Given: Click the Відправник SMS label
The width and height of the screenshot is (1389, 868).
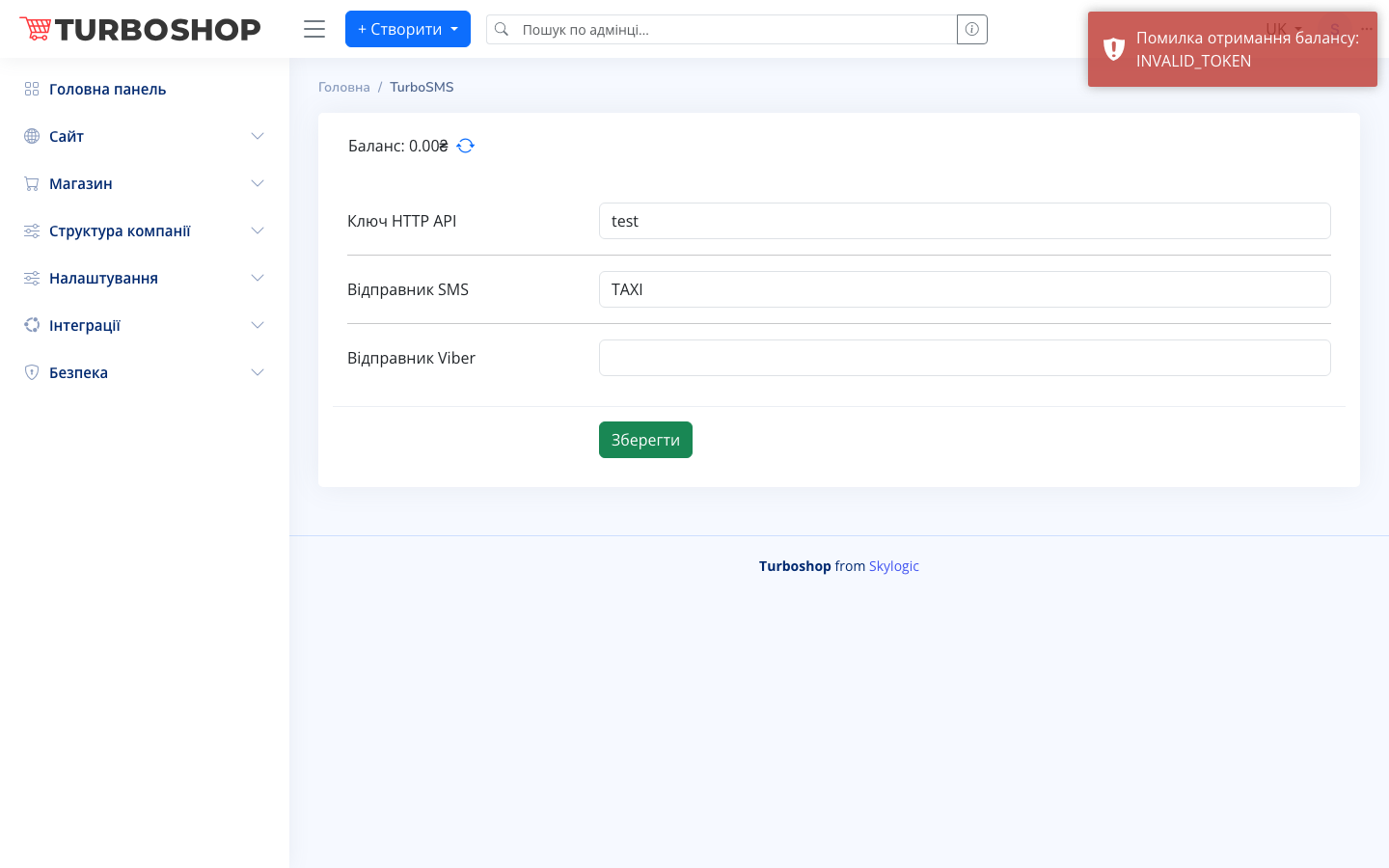Looking at the screenshot, I should click(408, 289).
